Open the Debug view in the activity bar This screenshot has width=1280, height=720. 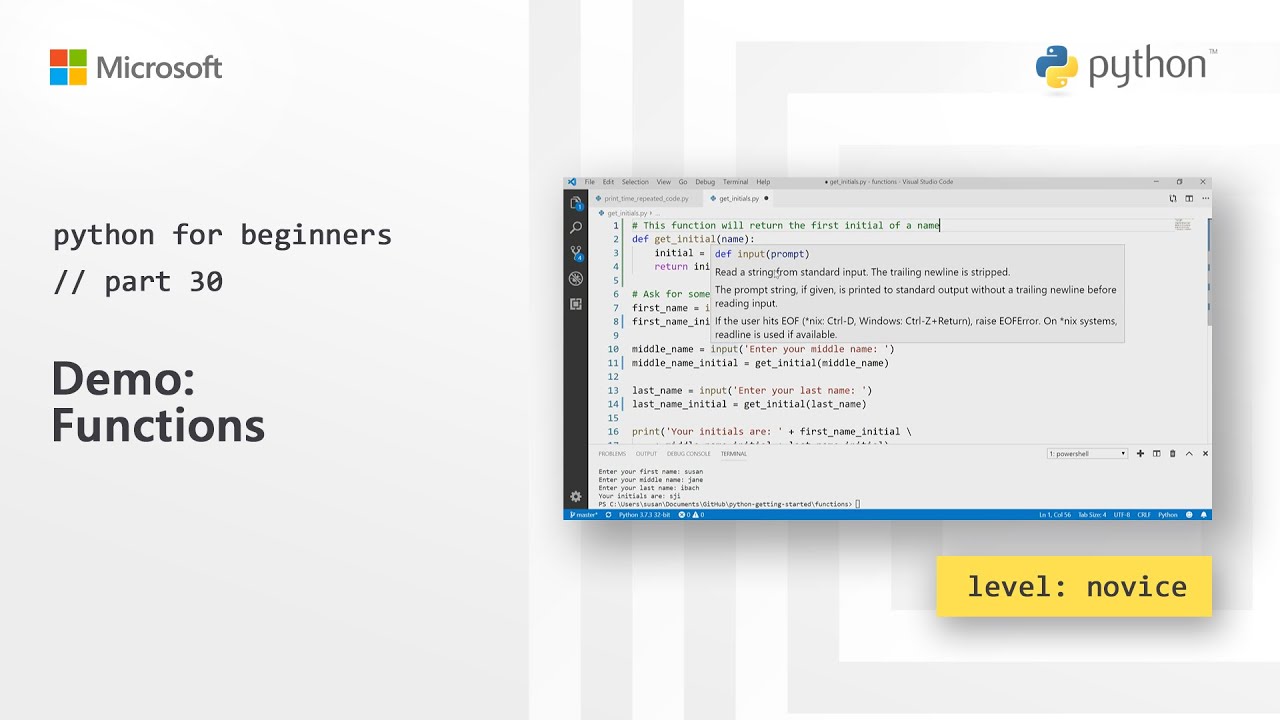point(576,279)
